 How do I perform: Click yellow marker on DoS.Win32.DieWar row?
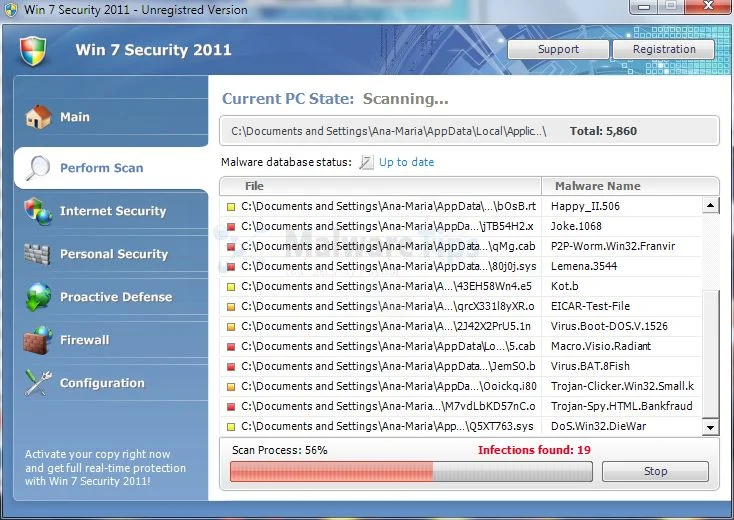pyautogui.click(x=231, y=427)
